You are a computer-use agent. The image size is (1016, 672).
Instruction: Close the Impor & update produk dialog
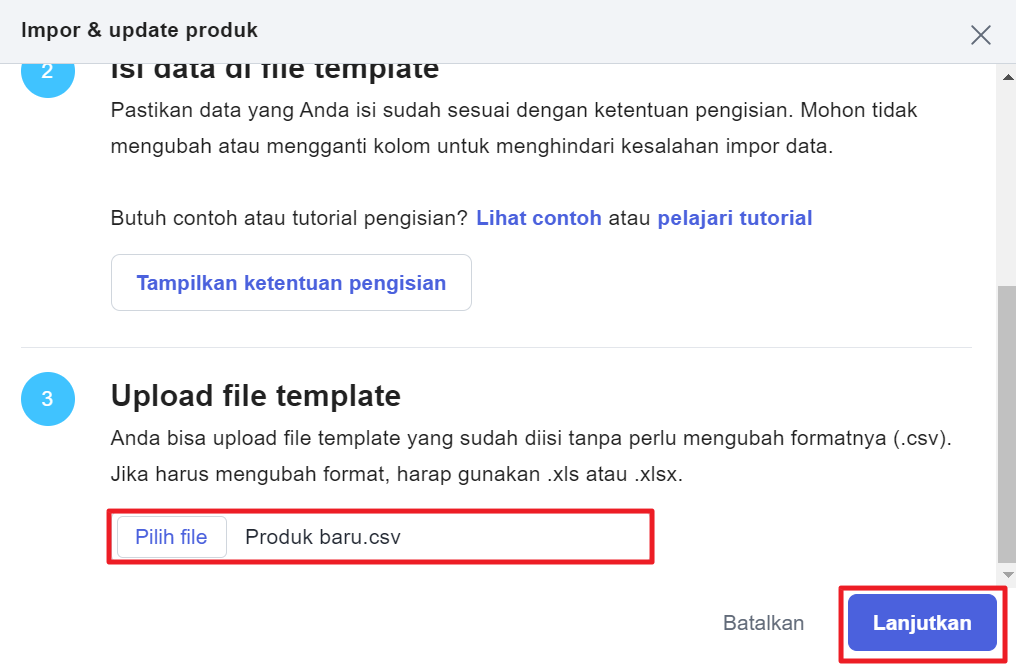tap(980, 34)
